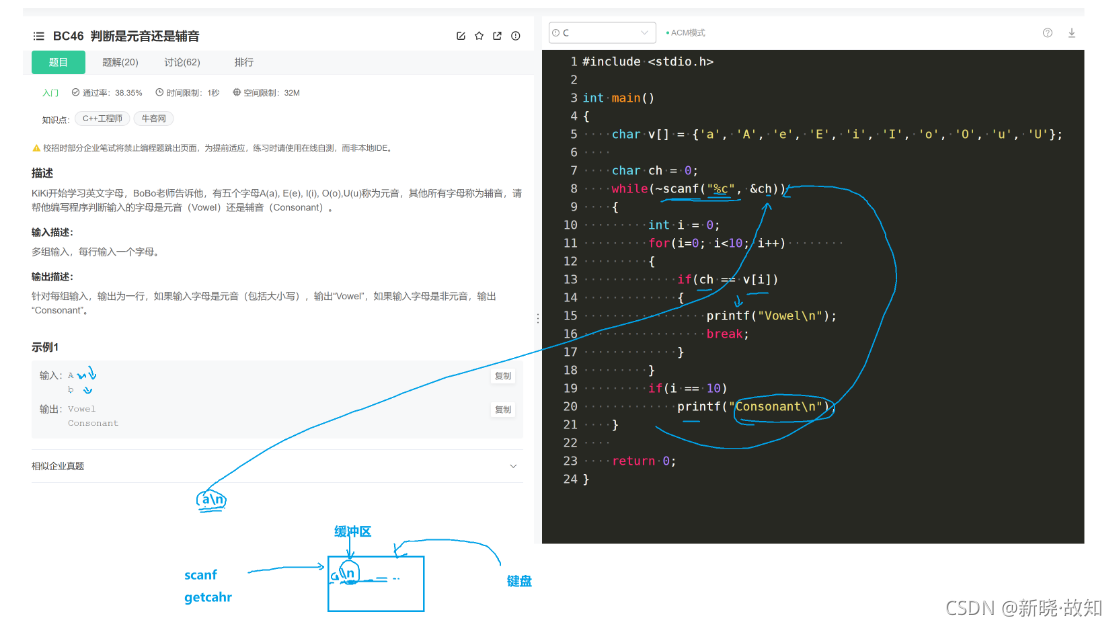Image resolution: width=1117 pixels, height=626 pixels.
Task: Click the 输入描述 heading
Action: (52, 232)
